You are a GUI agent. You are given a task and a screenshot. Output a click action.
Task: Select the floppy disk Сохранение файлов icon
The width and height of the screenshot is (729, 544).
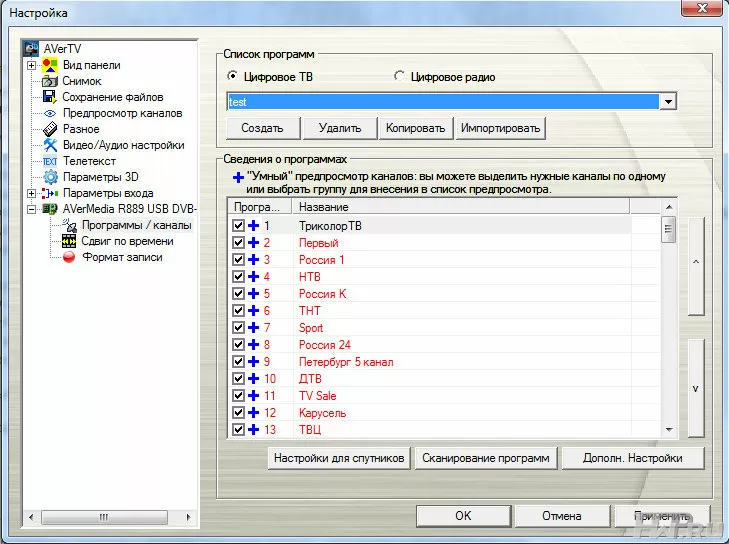point(49,97)
